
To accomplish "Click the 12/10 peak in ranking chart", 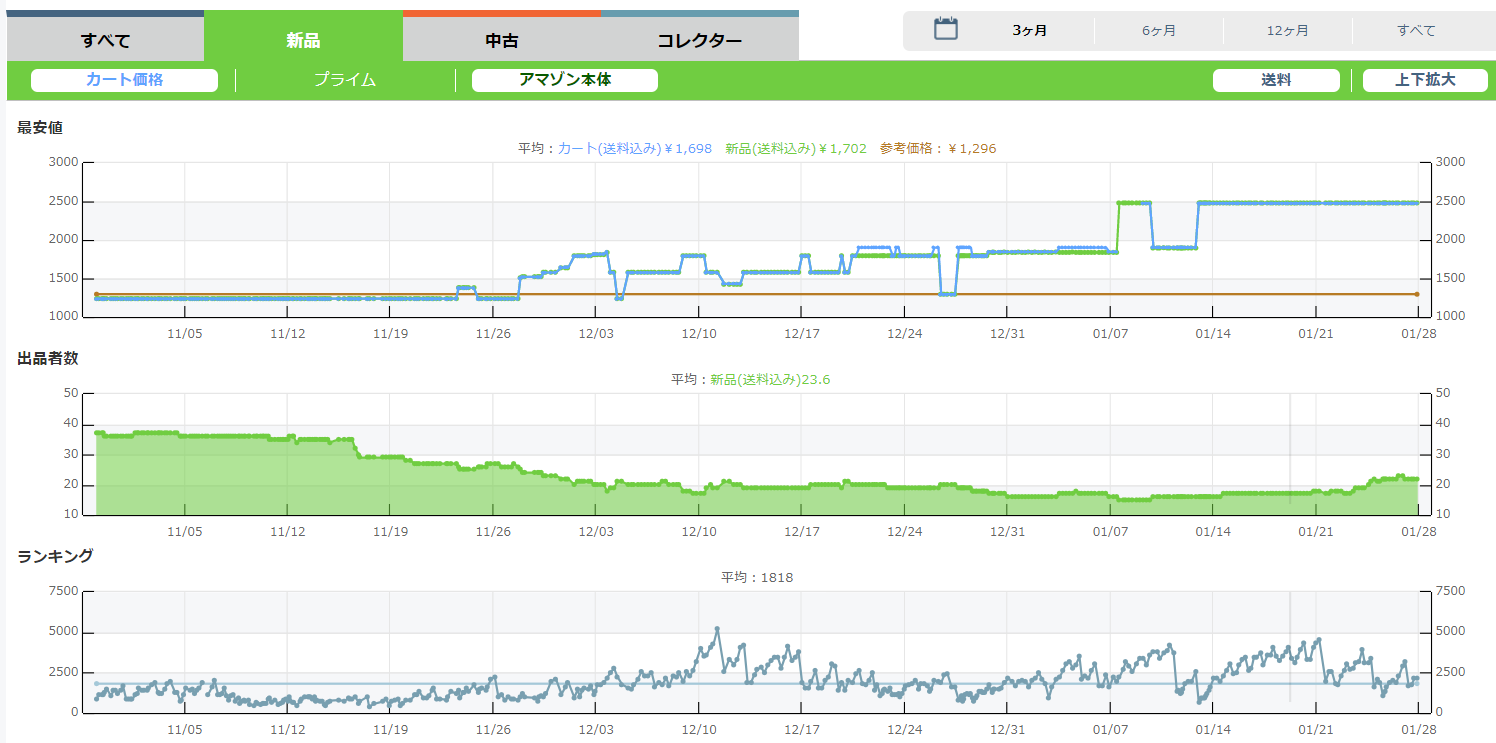I will (716, 630).
